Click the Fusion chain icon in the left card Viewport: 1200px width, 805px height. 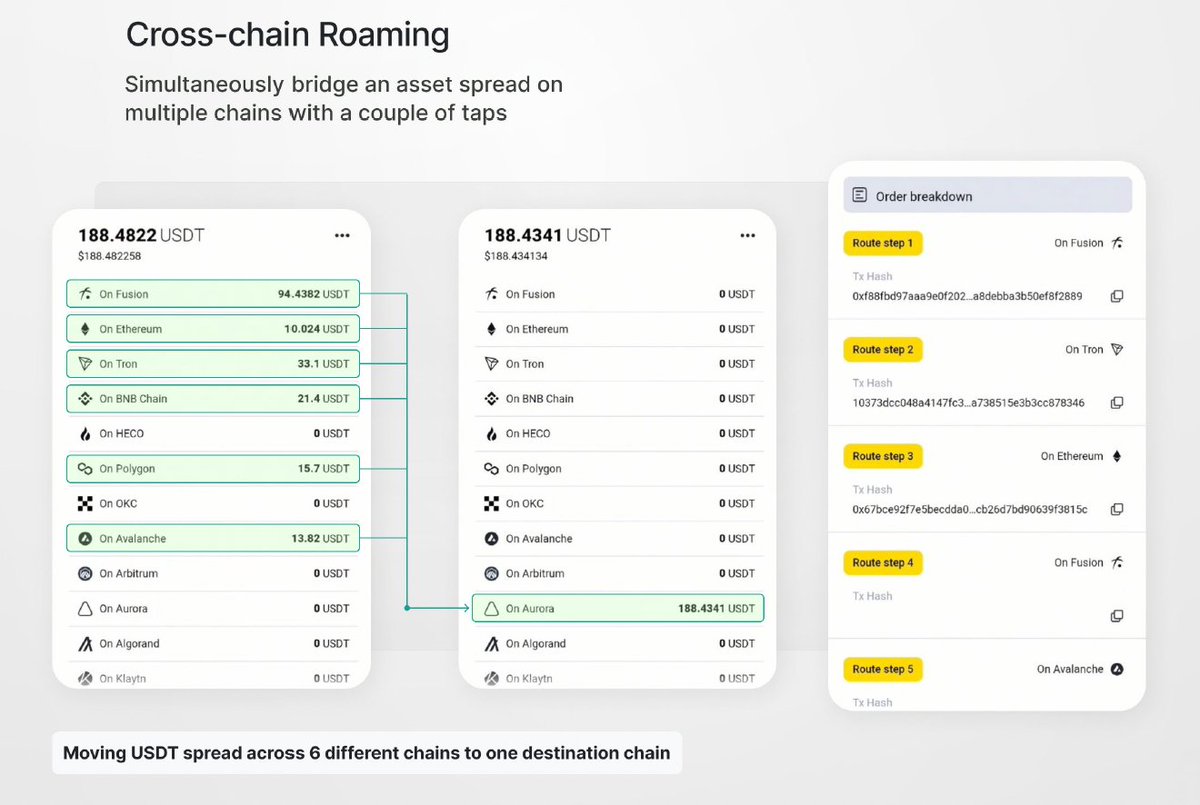[x=85, y=294]
